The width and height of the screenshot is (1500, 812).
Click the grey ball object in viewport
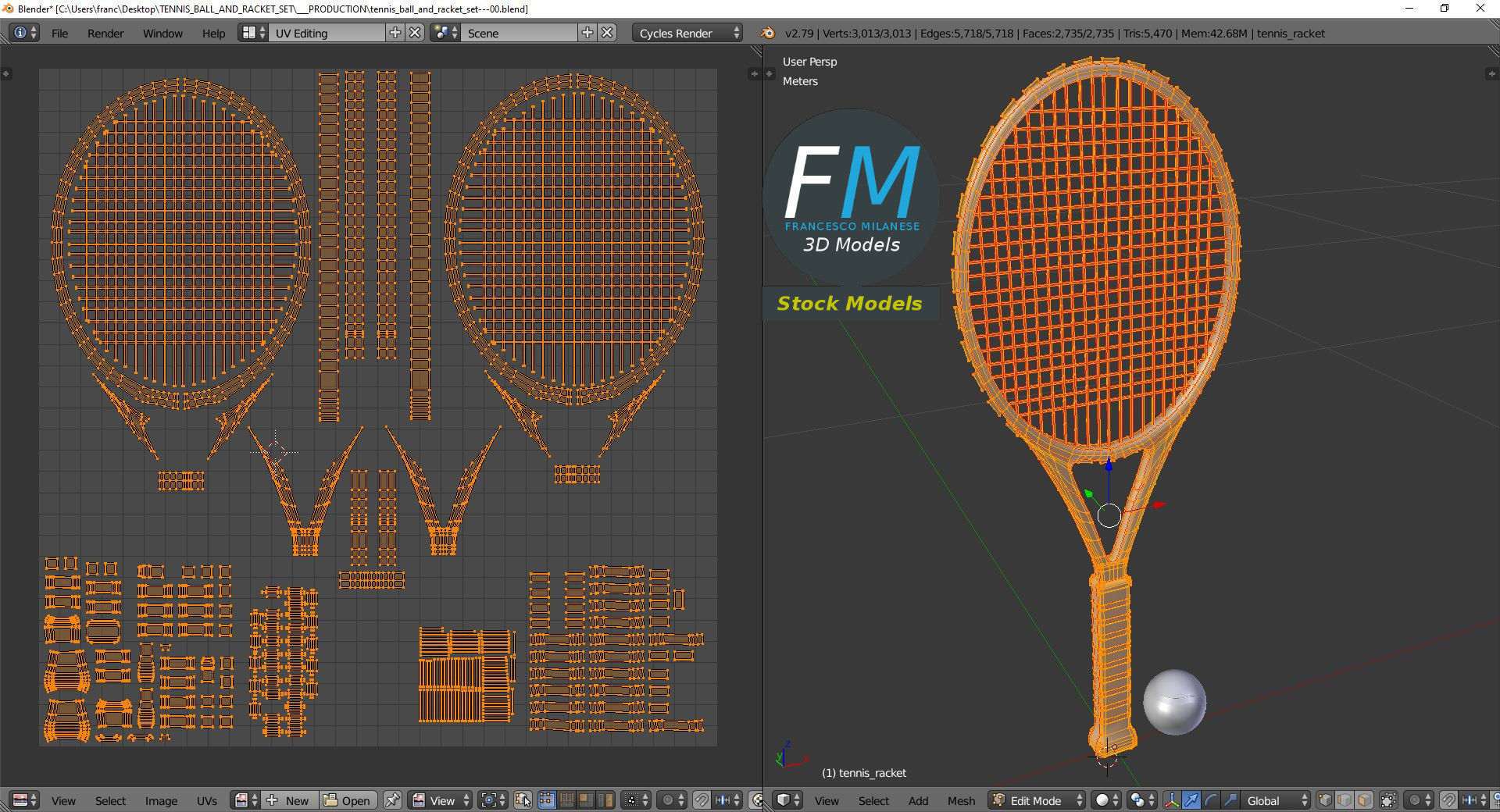click(1174, 702)
